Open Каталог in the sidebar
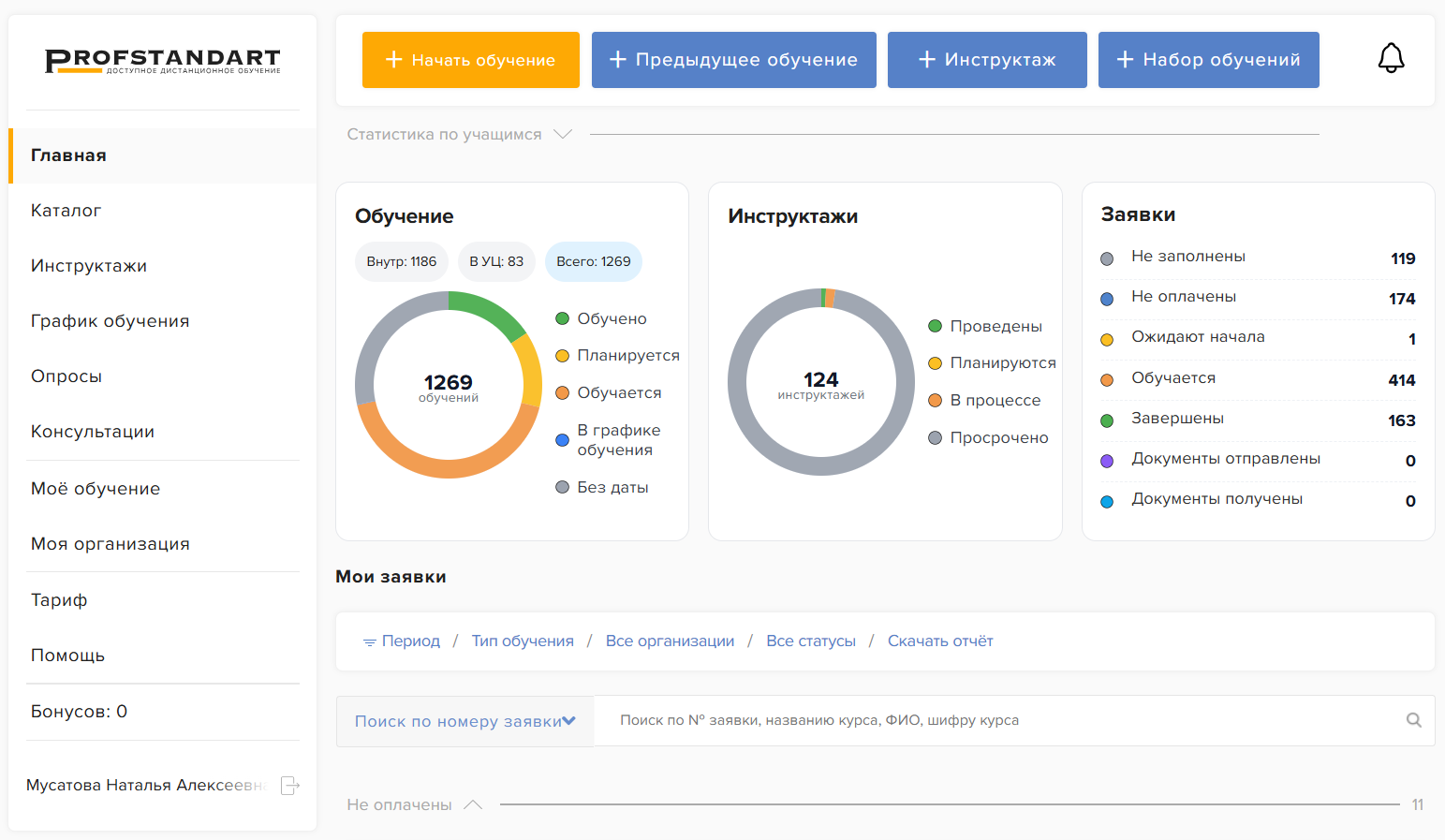Viewport: 1445px width, 840px height. (66, 211)
